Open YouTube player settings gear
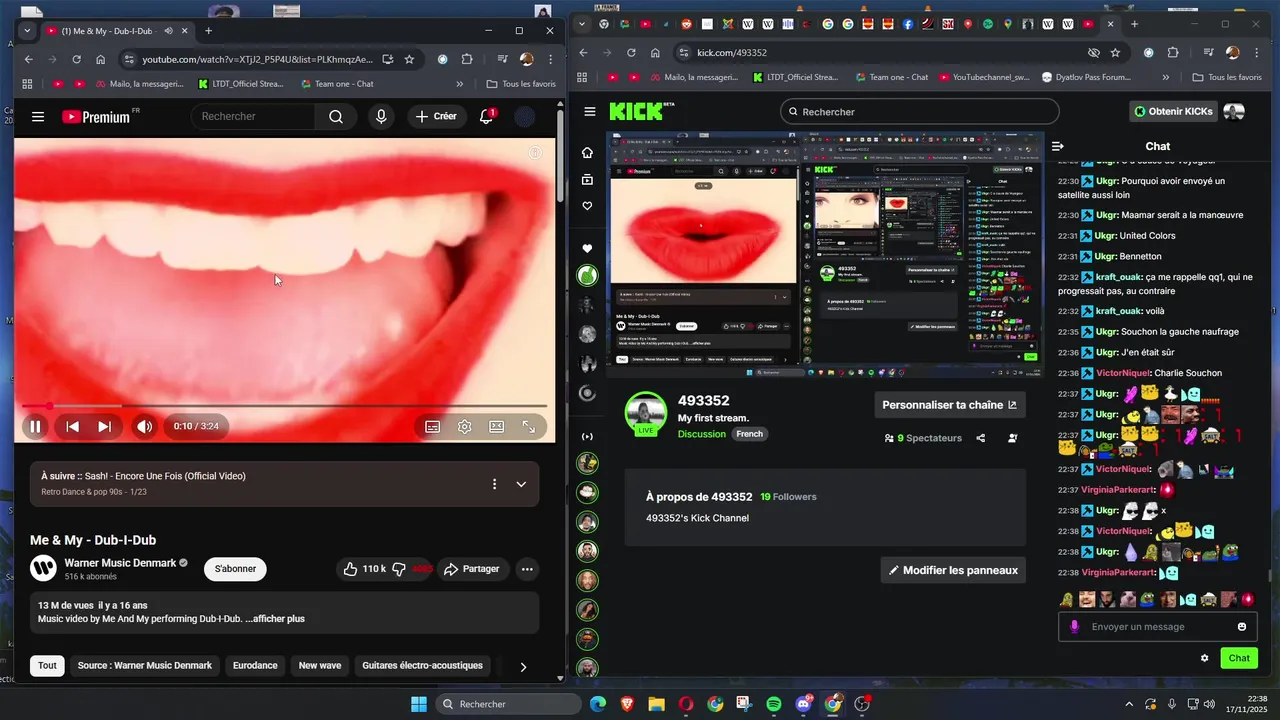 [465, 426]
